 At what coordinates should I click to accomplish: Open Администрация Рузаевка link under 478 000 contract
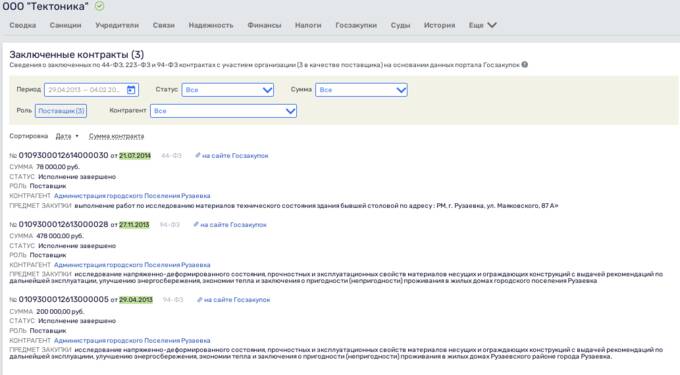click(x=132, y=265)
